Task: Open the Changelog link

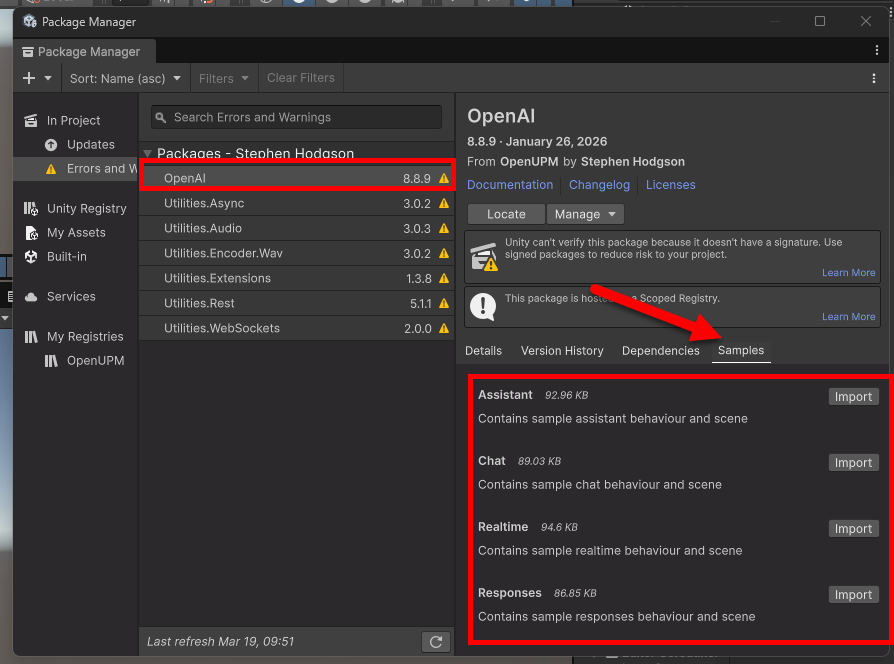Action: tap(599, 185)
